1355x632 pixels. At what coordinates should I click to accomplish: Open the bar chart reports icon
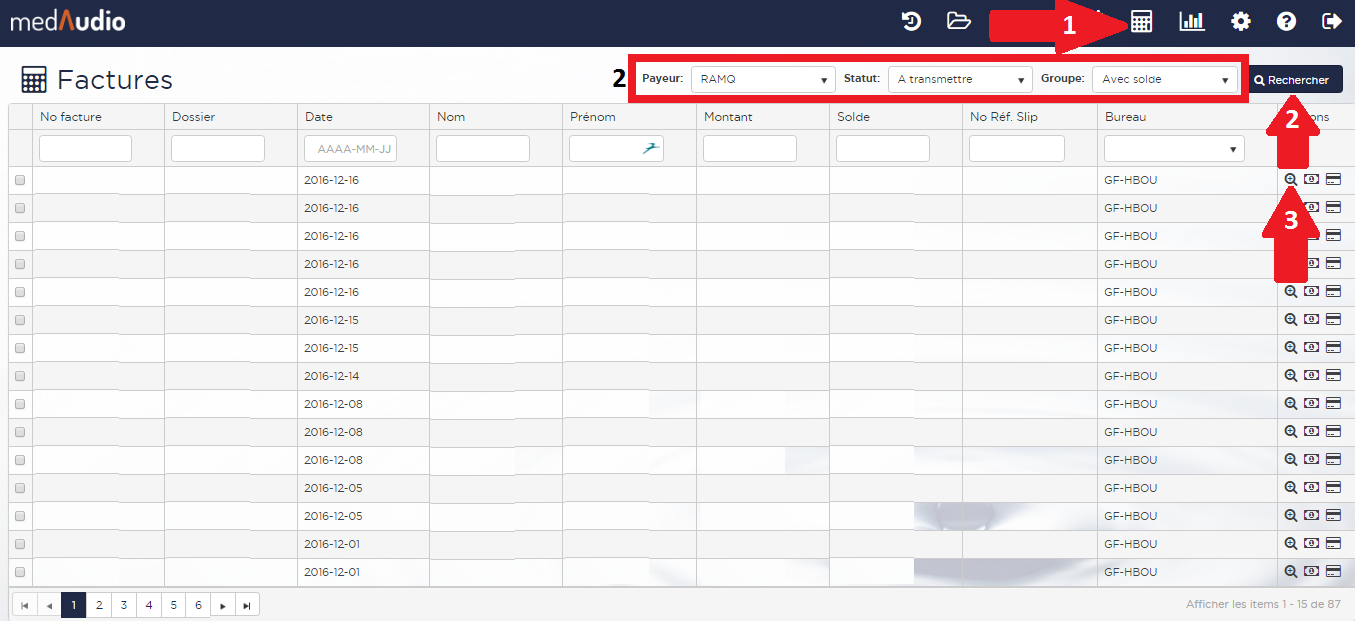point(1192,21)
